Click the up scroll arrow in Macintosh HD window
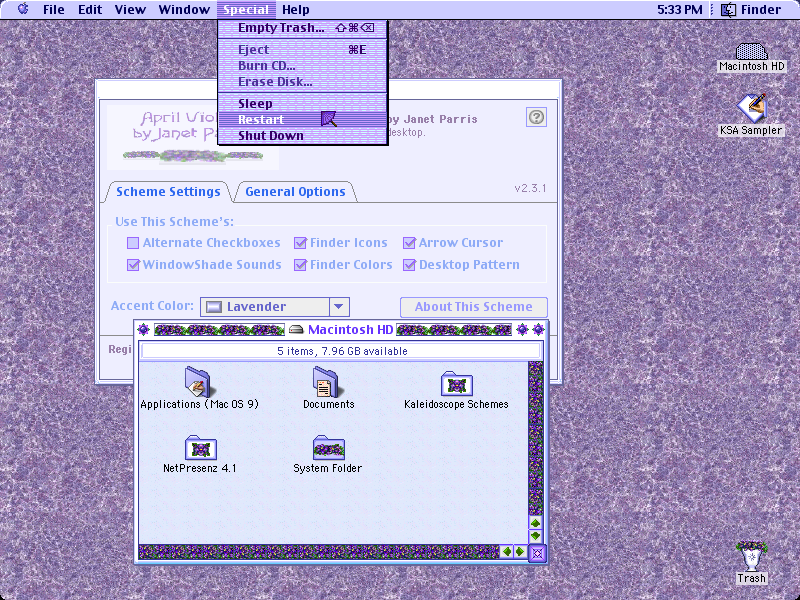This screenshot has height=600, width=800. click(x=535, y=523)
